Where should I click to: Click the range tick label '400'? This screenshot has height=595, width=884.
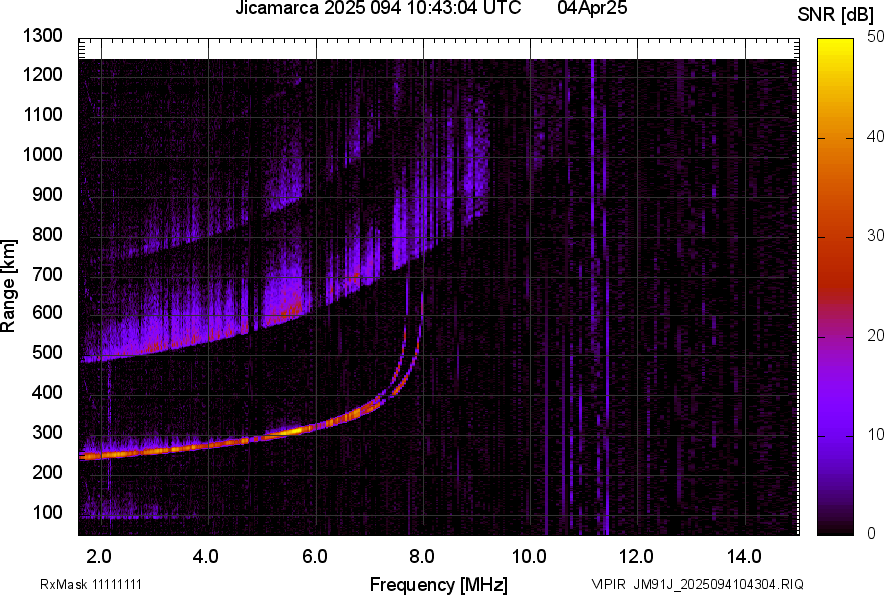47,392
